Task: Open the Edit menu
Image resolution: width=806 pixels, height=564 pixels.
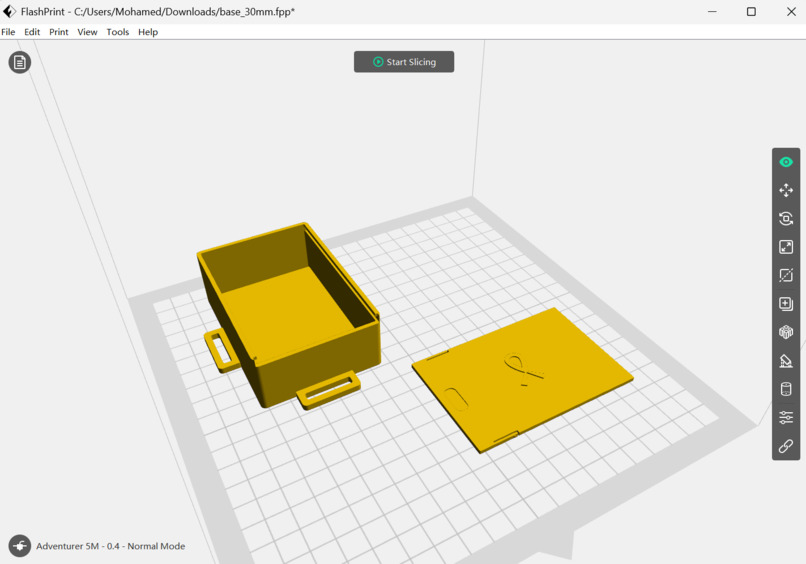Action: coord(32,32)
